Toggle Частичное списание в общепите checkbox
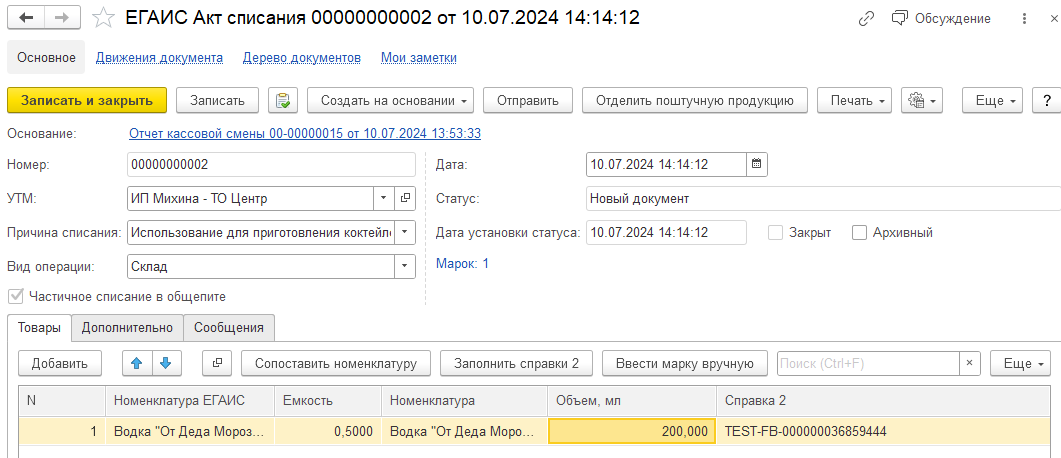 pyautogui.click(x=15, y=297)
